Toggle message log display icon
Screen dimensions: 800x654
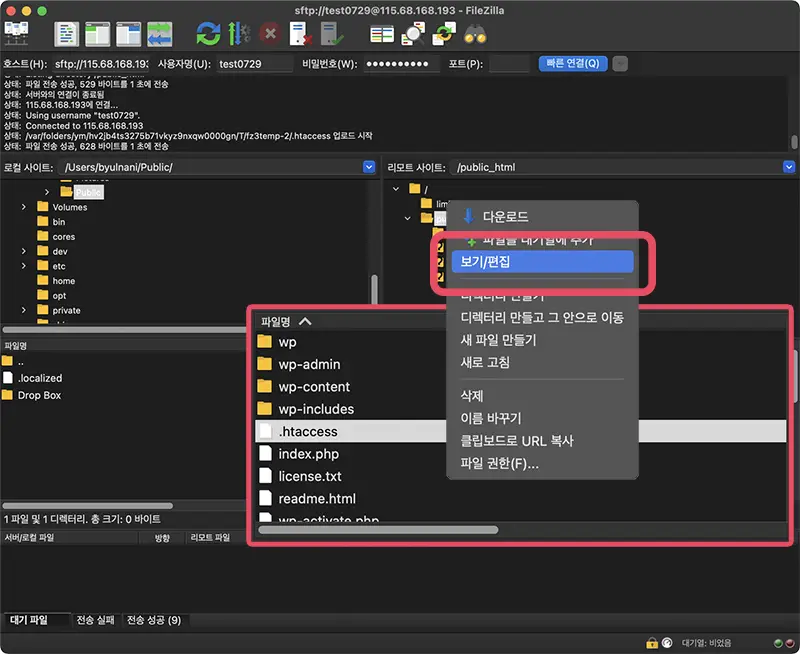coord(66,34)
